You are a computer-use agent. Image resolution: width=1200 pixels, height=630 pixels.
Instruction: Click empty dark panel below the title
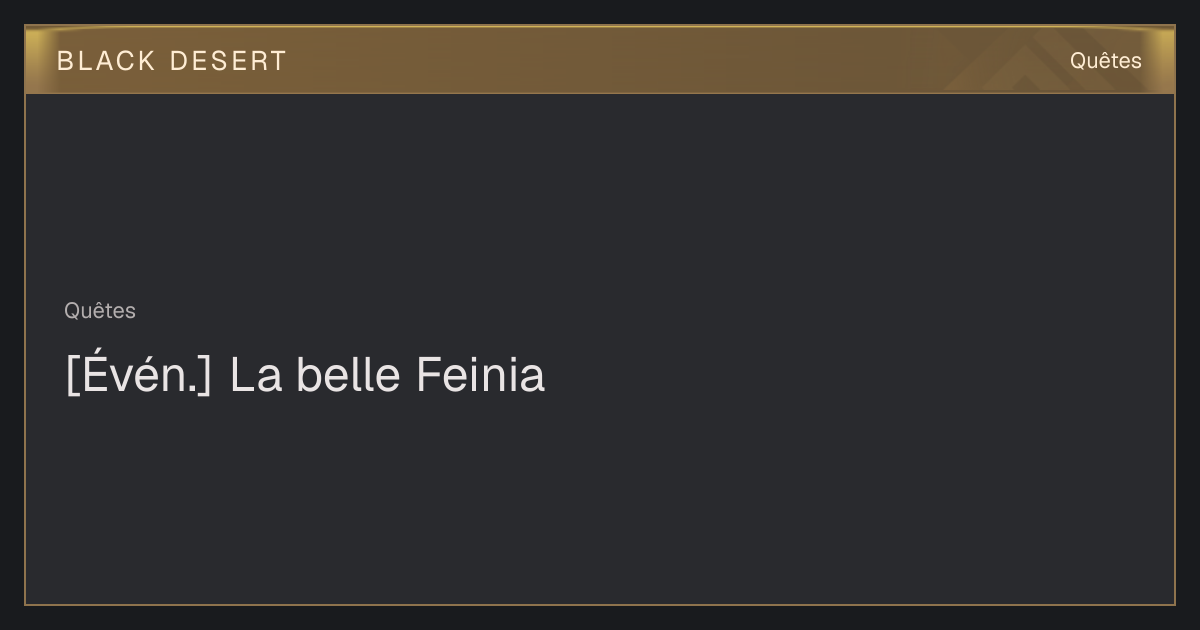600,500
